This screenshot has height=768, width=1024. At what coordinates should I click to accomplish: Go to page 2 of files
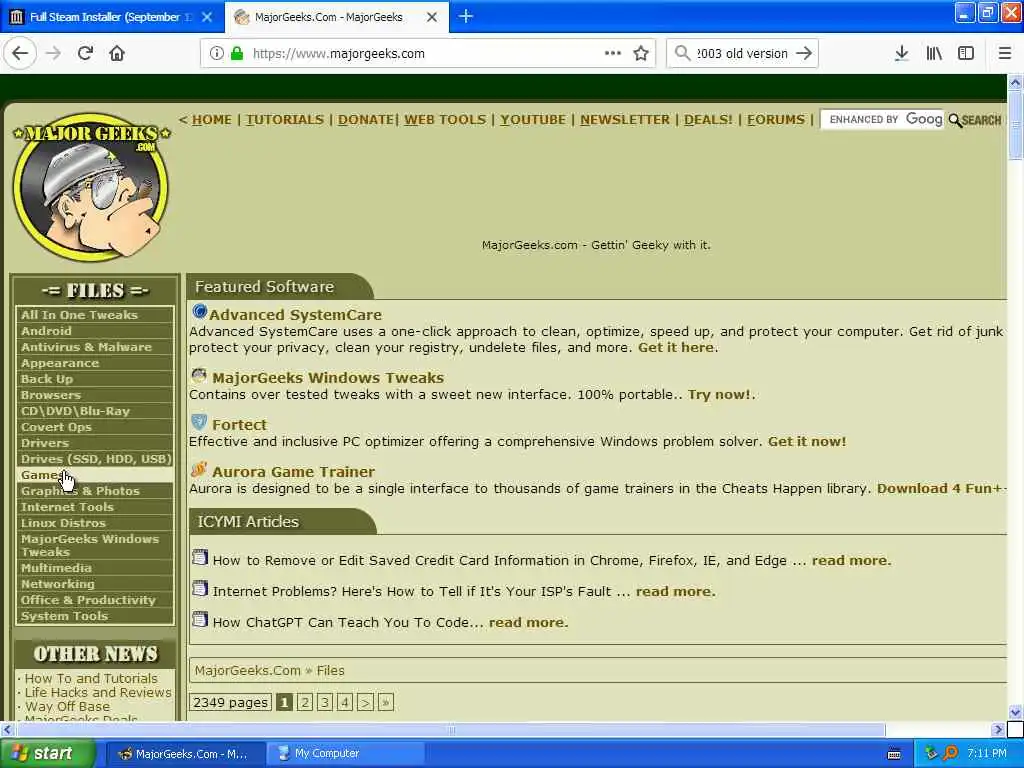pos(304,703)
